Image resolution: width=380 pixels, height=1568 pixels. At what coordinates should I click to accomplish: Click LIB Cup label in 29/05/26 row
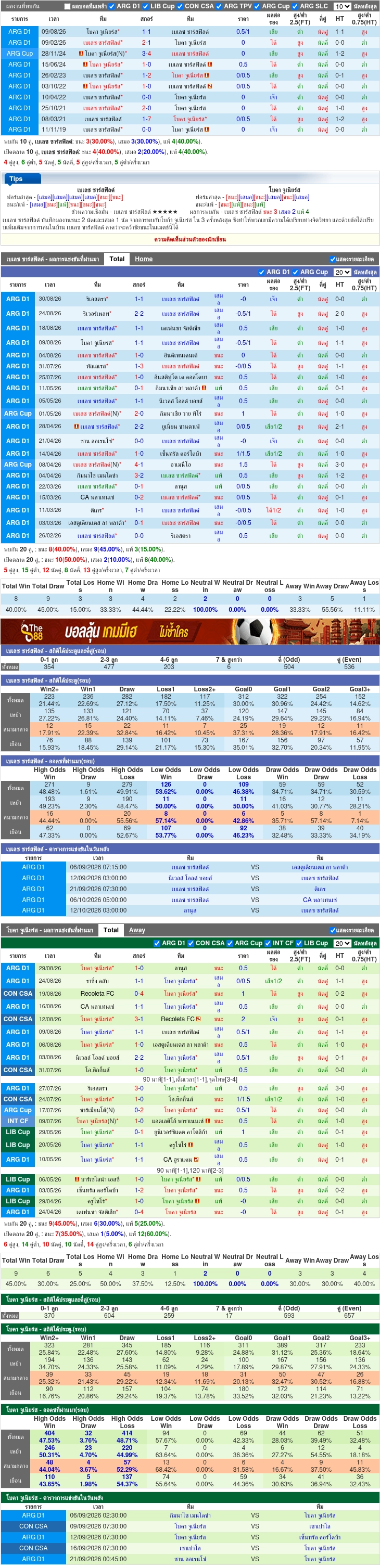coord(18,1132)
